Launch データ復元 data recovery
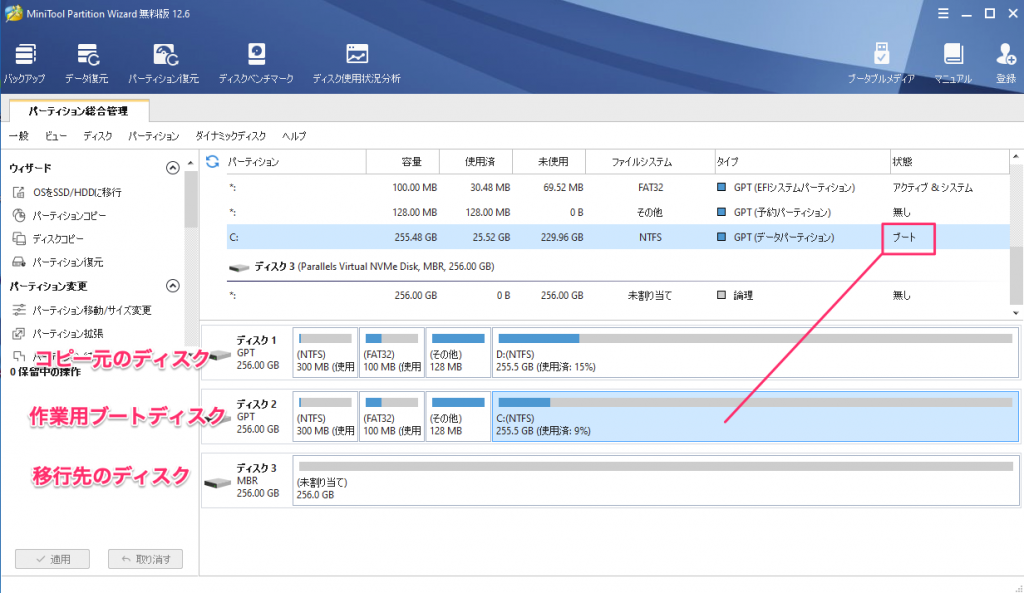Viewport: 1024px width, 593px height. click(x=87, y=63)
